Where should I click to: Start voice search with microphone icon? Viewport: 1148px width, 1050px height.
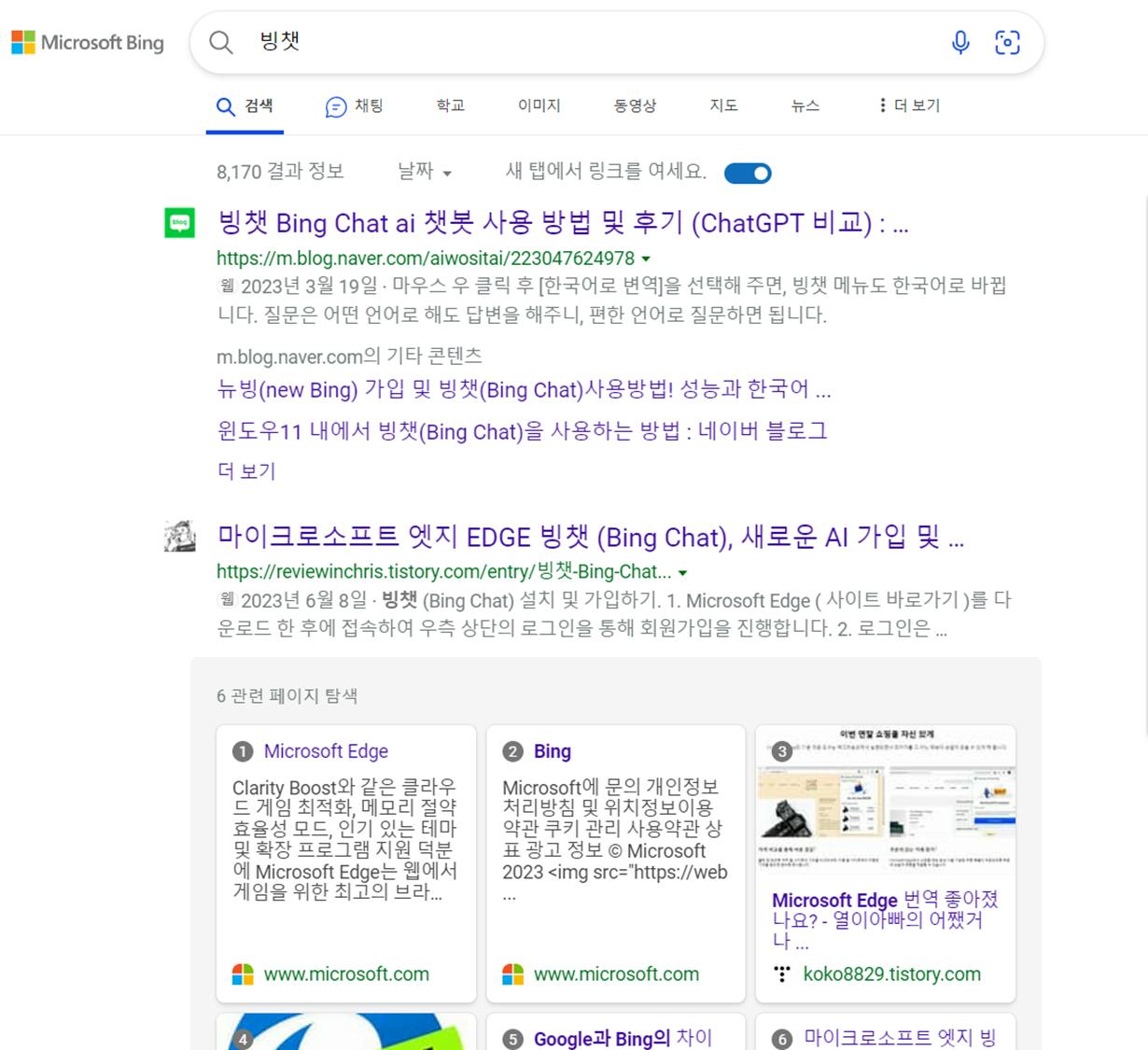960,42
